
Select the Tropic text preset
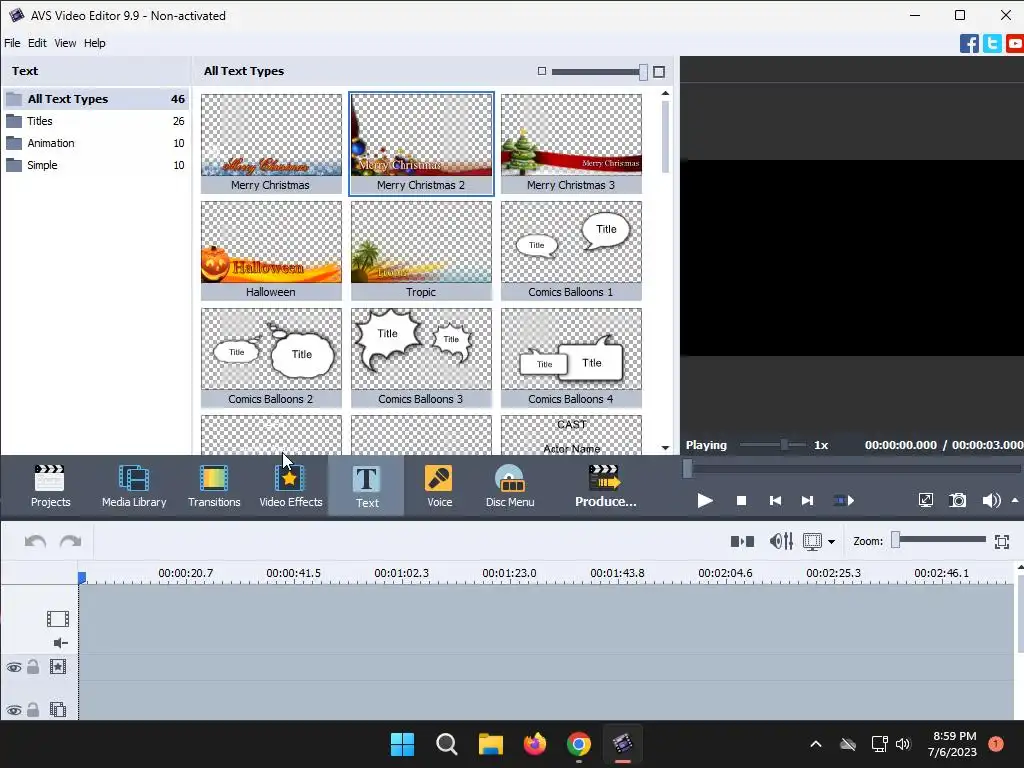pyautogui.click(x=421, y=251)
